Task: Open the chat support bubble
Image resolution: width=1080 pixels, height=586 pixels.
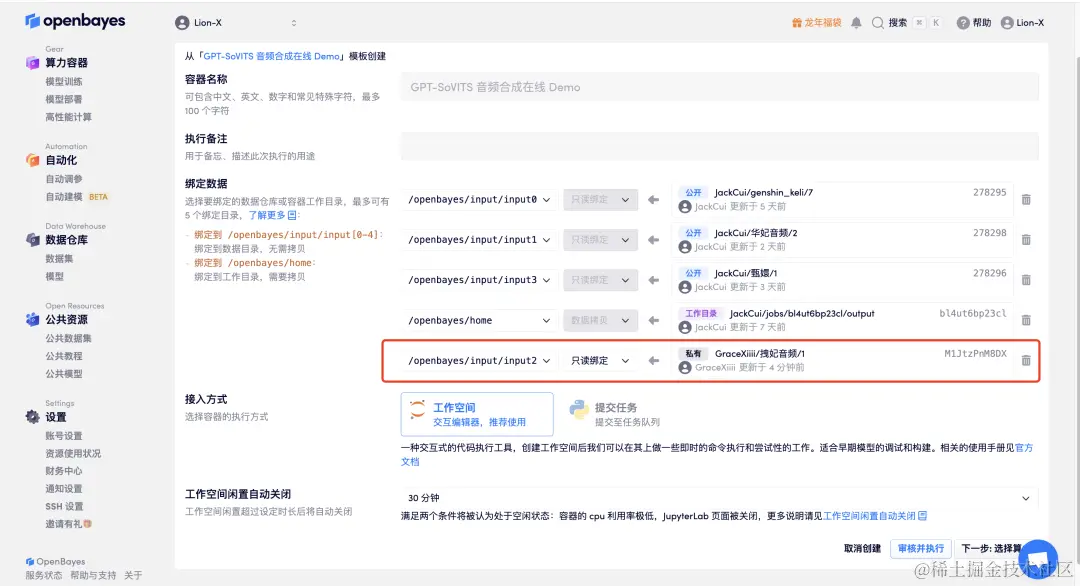Action: pyautogui.click(x=1038, y=559)
